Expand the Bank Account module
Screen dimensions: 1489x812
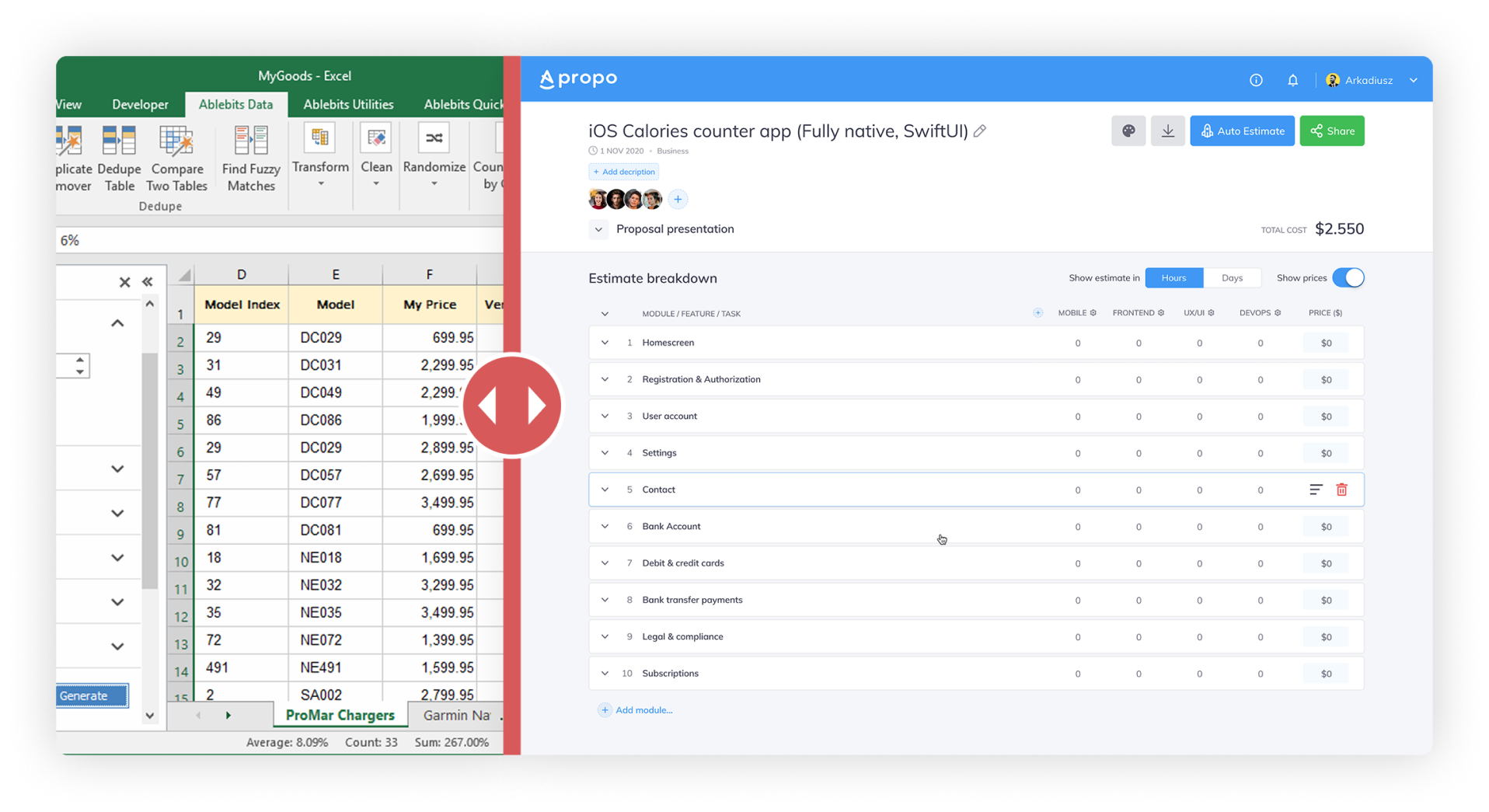[x=605, y=526]
